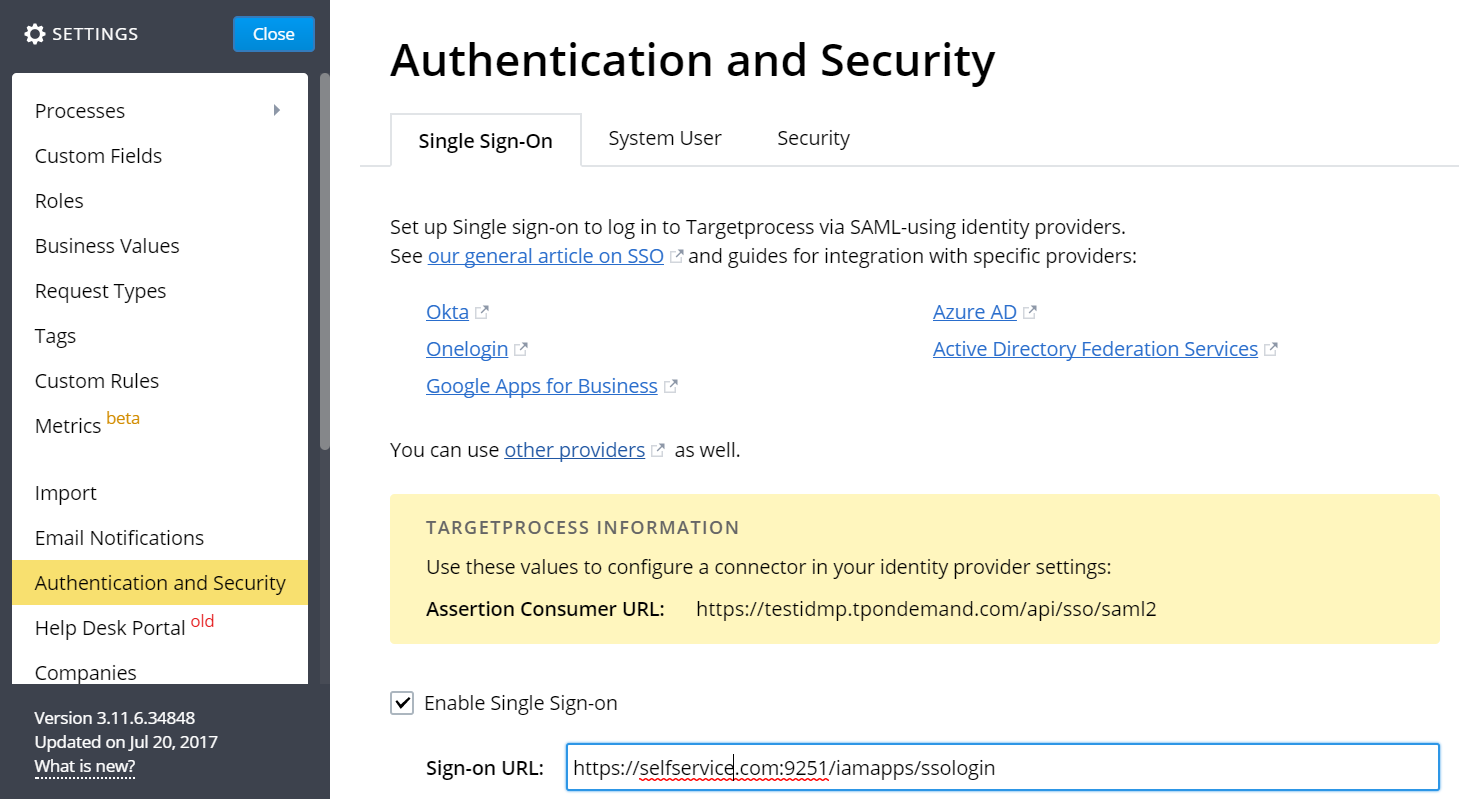
Task: Open the Security tab
Action: pos(813,139)
